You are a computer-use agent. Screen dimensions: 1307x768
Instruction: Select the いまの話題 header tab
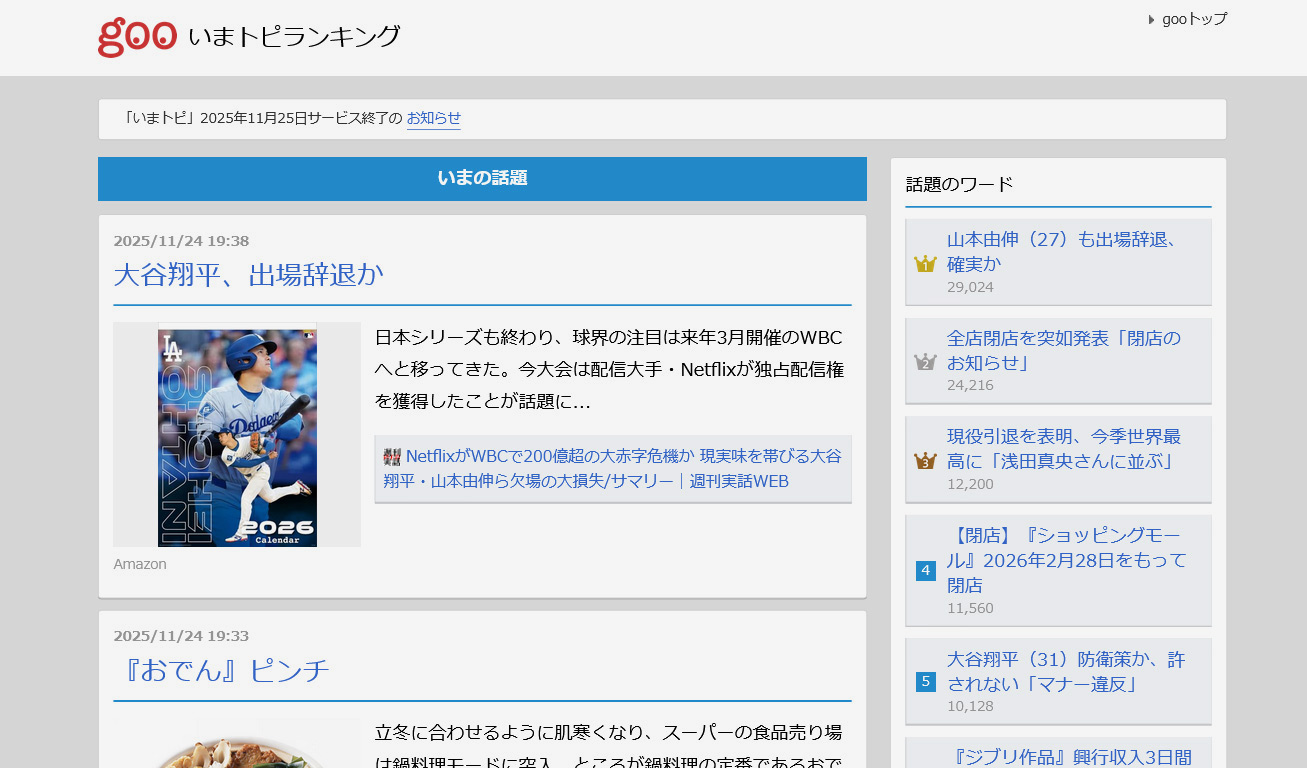(482, 179)
